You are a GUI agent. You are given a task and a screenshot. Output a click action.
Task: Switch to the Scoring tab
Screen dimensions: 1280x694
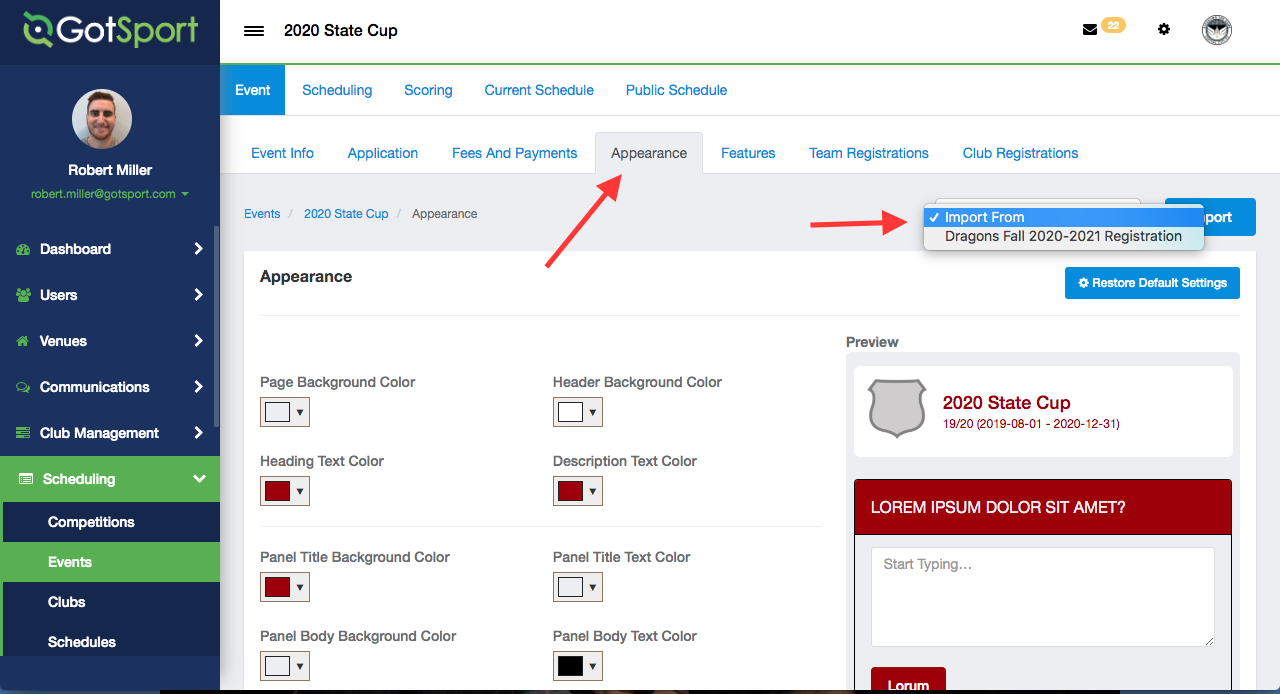pos(428,90)
